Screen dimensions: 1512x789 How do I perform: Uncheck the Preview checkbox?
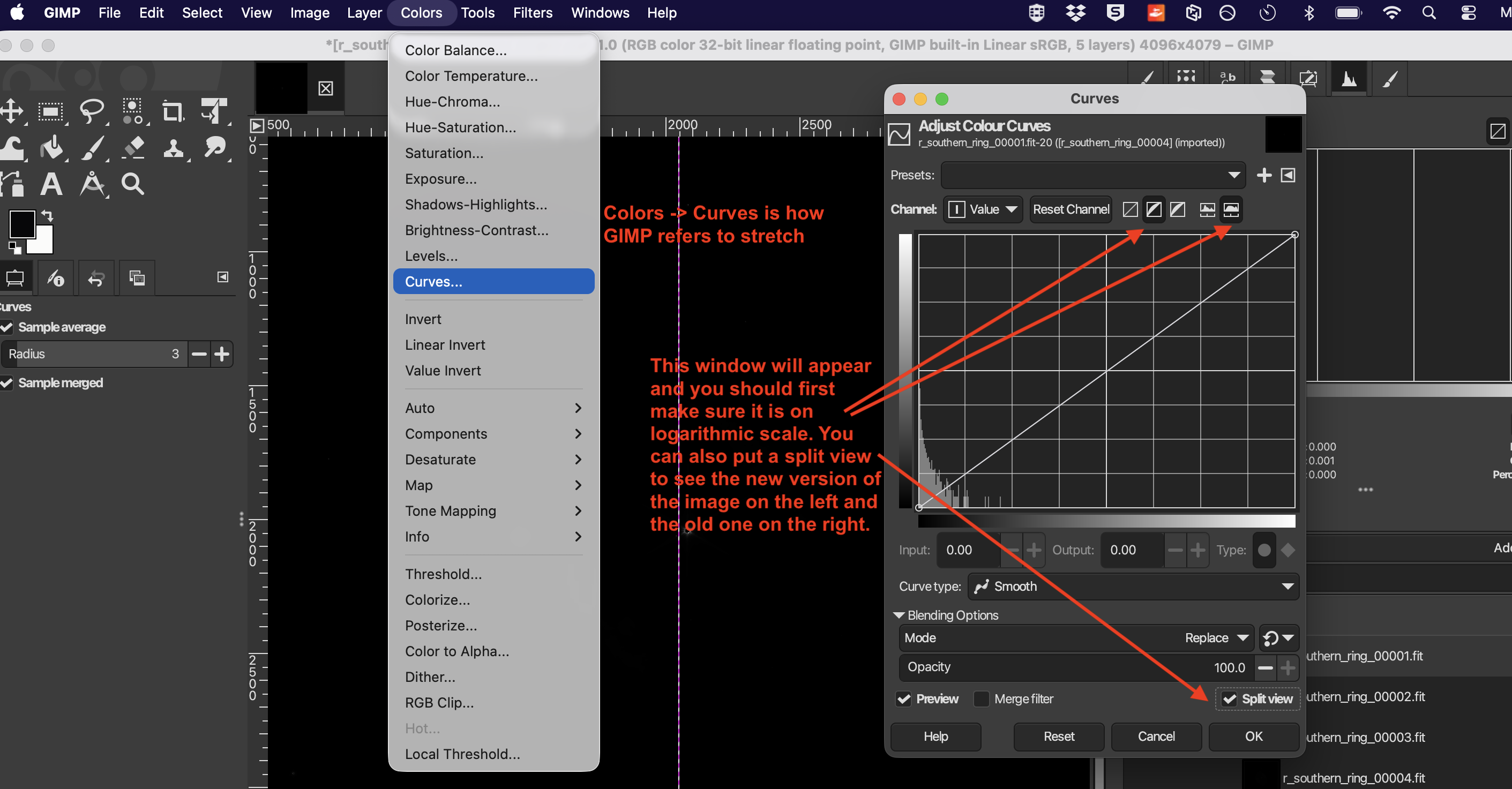pyautogui.click(x=904, y=698)
